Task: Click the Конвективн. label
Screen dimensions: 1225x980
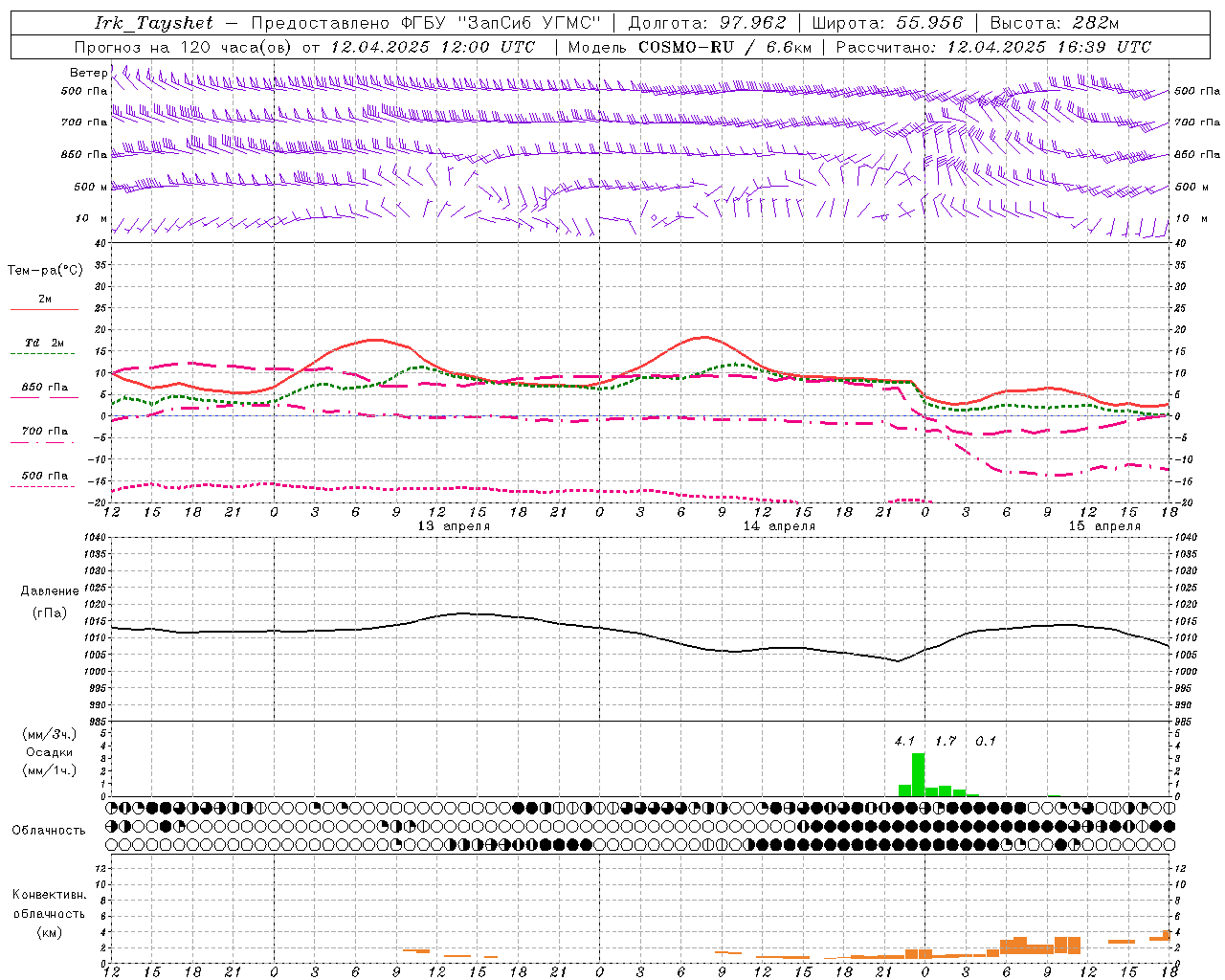Action: [49, 895]
